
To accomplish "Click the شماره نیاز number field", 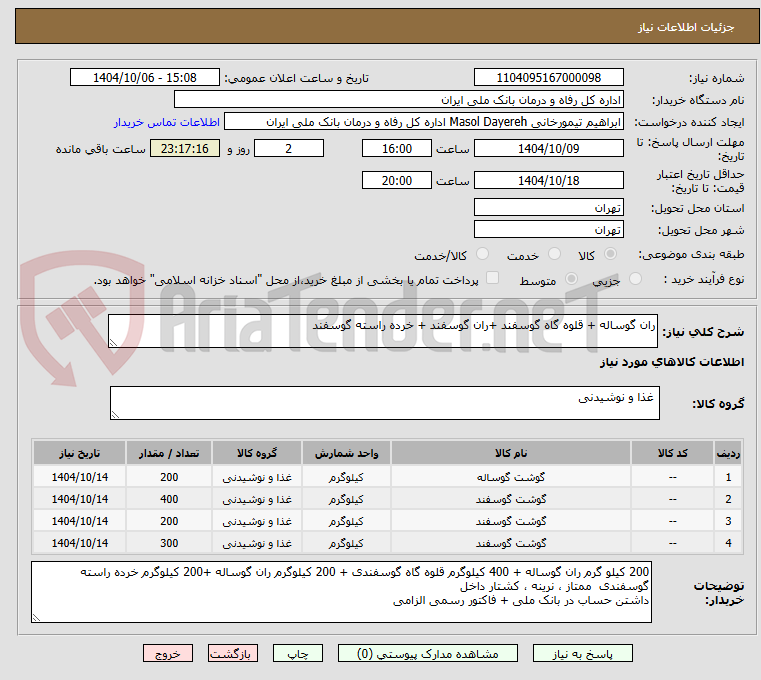I will 548,78.
